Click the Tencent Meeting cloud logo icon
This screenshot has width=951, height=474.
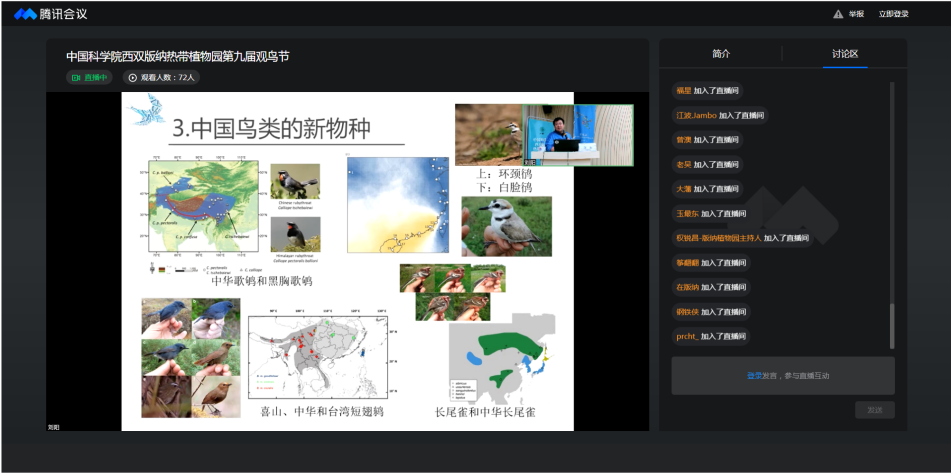pyautogui.click(x=25, y=14)
